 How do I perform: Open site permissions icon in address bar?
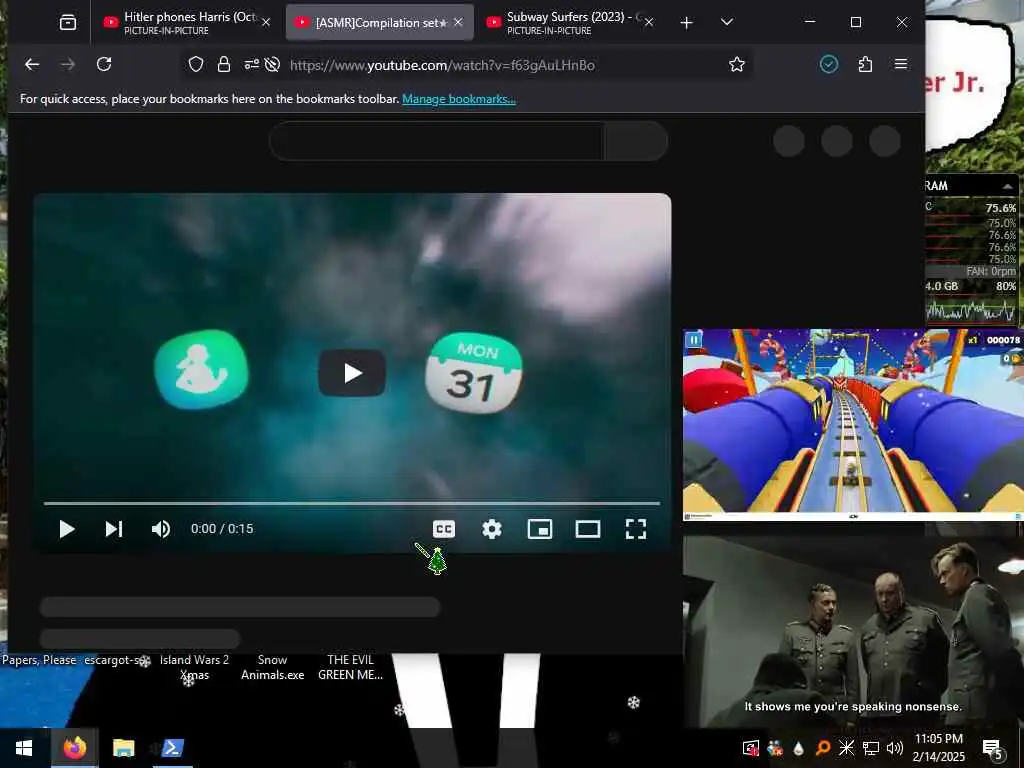(251, 64)
